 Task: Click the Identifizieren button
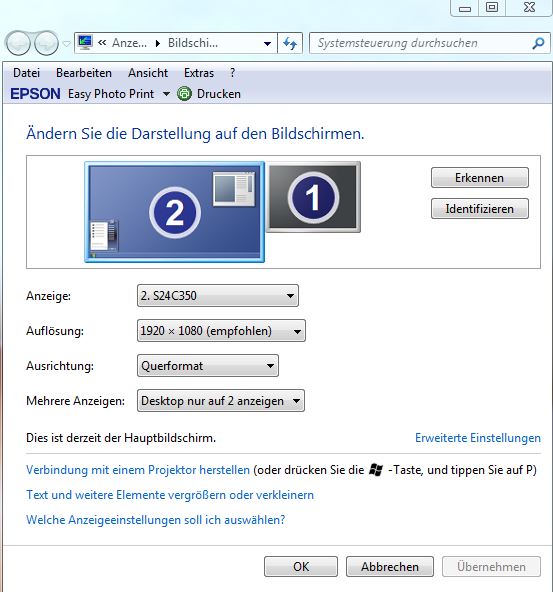pos(480,209)
